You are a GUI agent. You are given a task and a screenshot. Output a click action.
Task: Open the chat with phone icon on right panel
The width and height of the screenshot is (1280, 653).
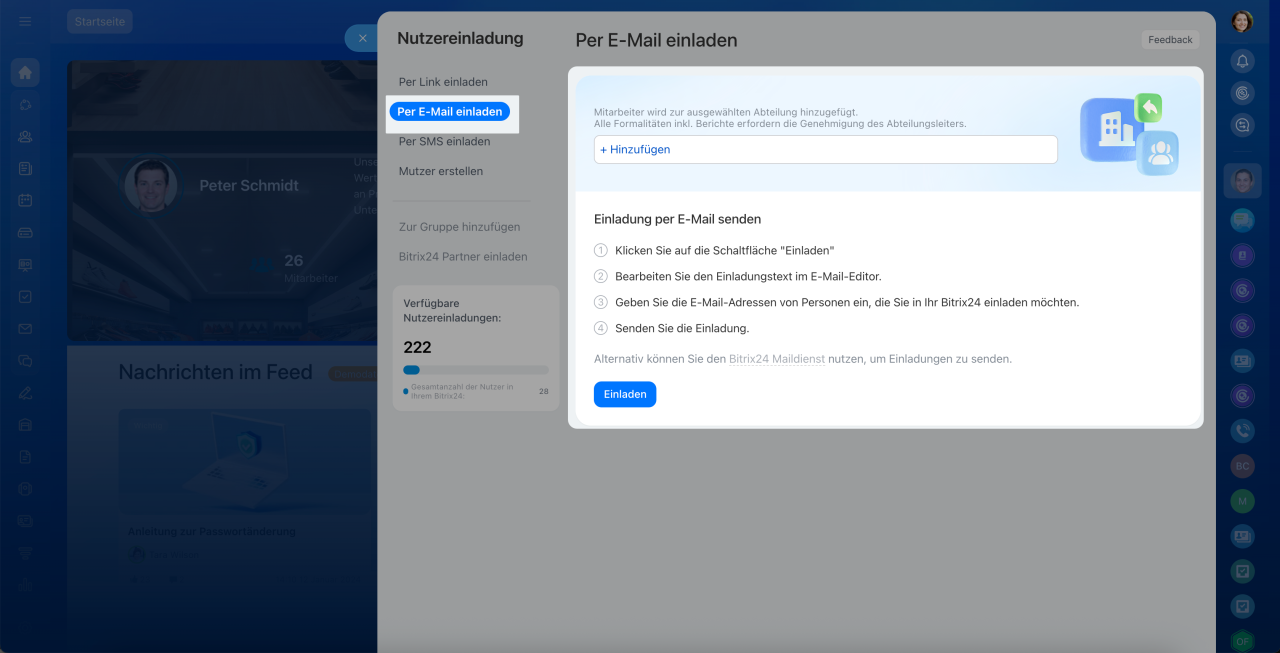[x=1242, y=431]
